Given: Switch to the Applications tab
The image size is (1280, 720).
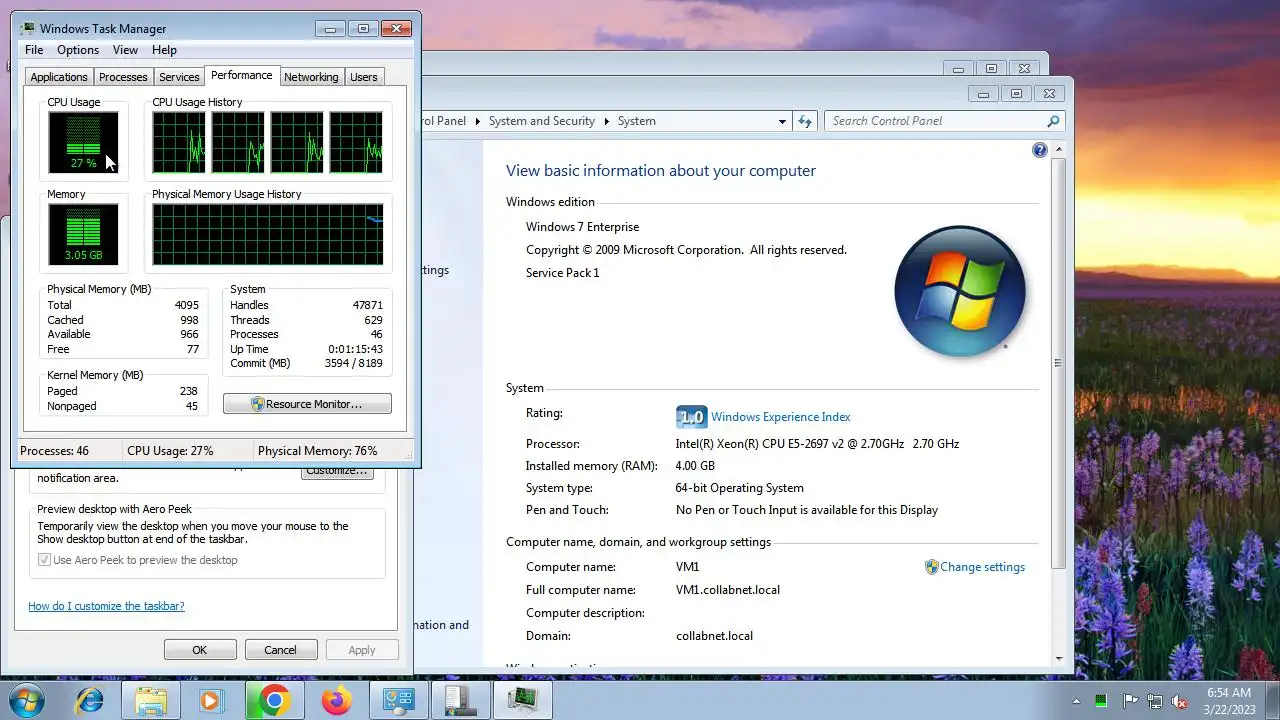Looking at the screenshot, I should pyautogui.click(x=59, y=77).
